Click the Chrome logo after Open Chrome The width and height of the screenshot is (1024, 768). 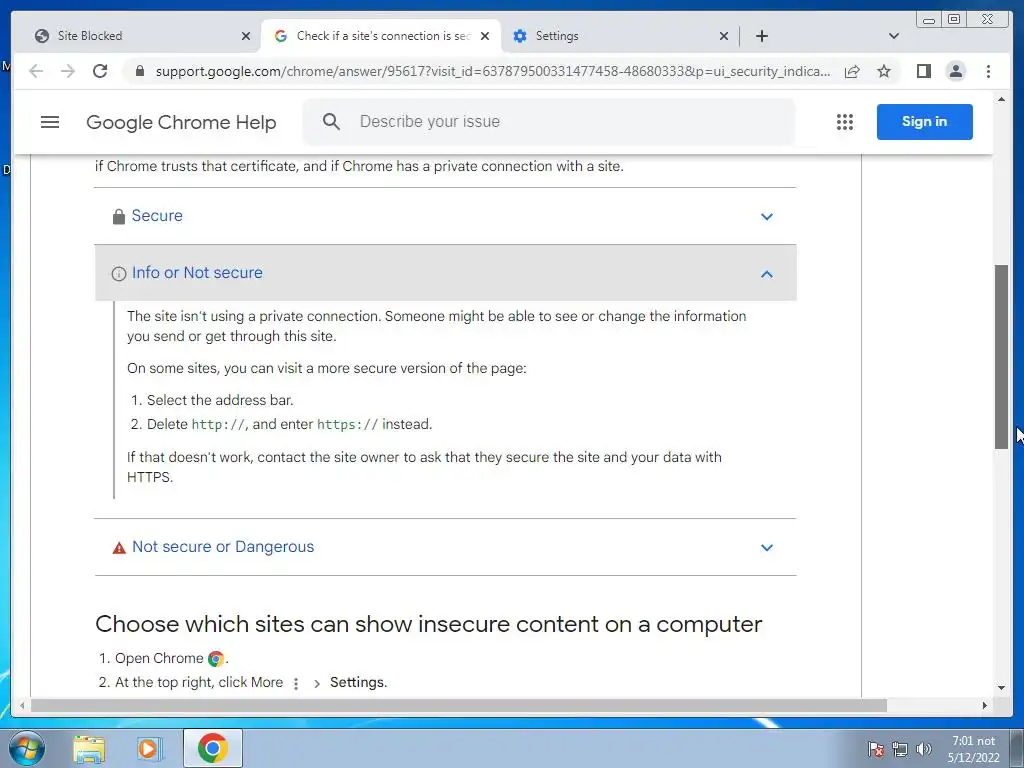[216, 658]
